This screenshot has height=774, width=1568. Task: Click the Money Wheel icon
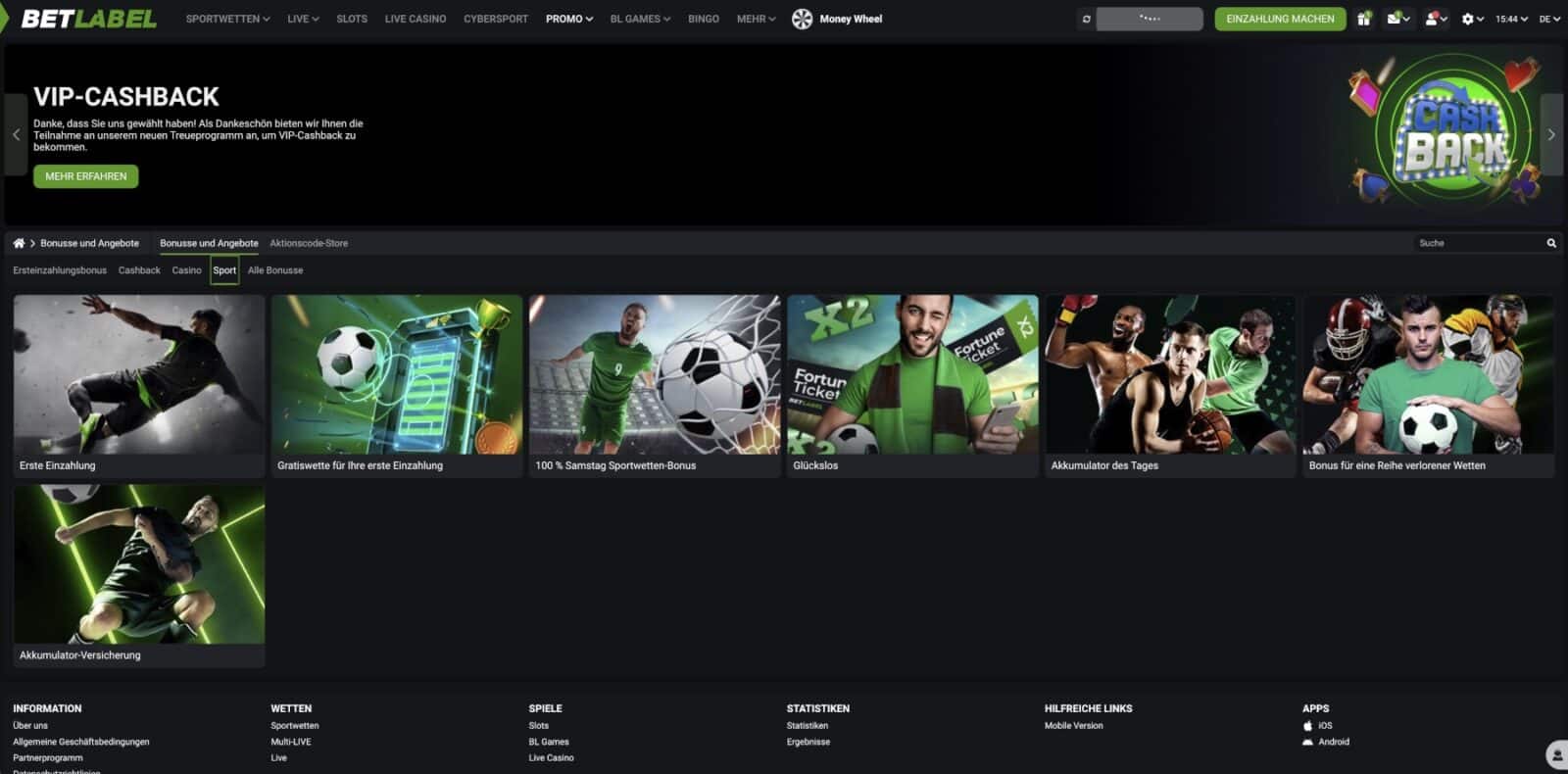pyautogui.click(x=802, y=19)
